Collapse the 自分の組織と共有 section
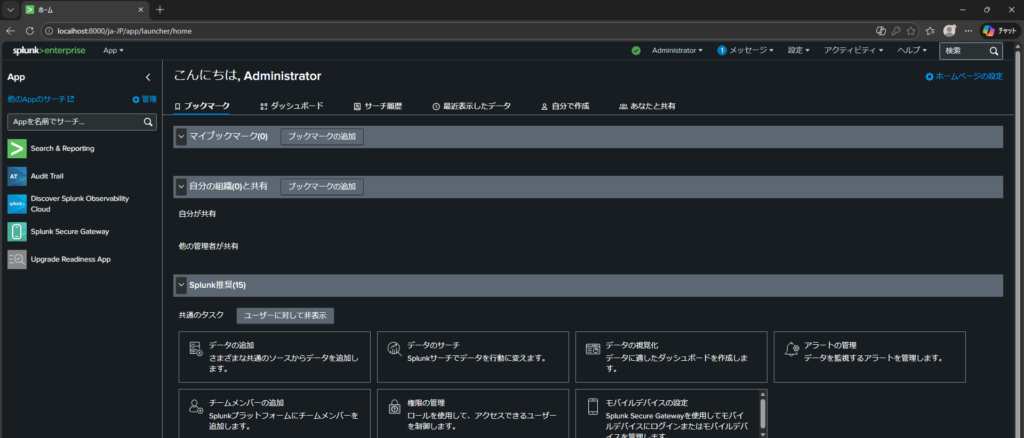 [181, 186]
